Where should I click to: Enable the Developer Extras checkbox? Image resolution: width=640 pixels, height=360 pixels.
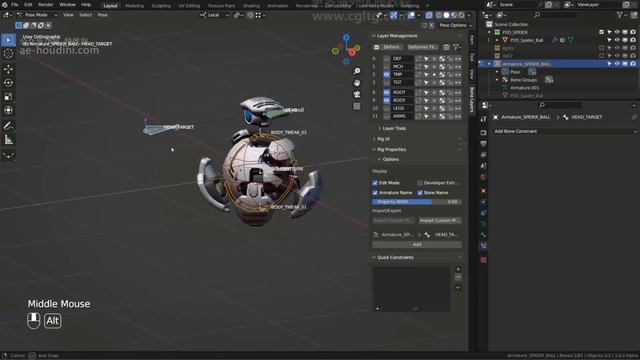point(420,183)
